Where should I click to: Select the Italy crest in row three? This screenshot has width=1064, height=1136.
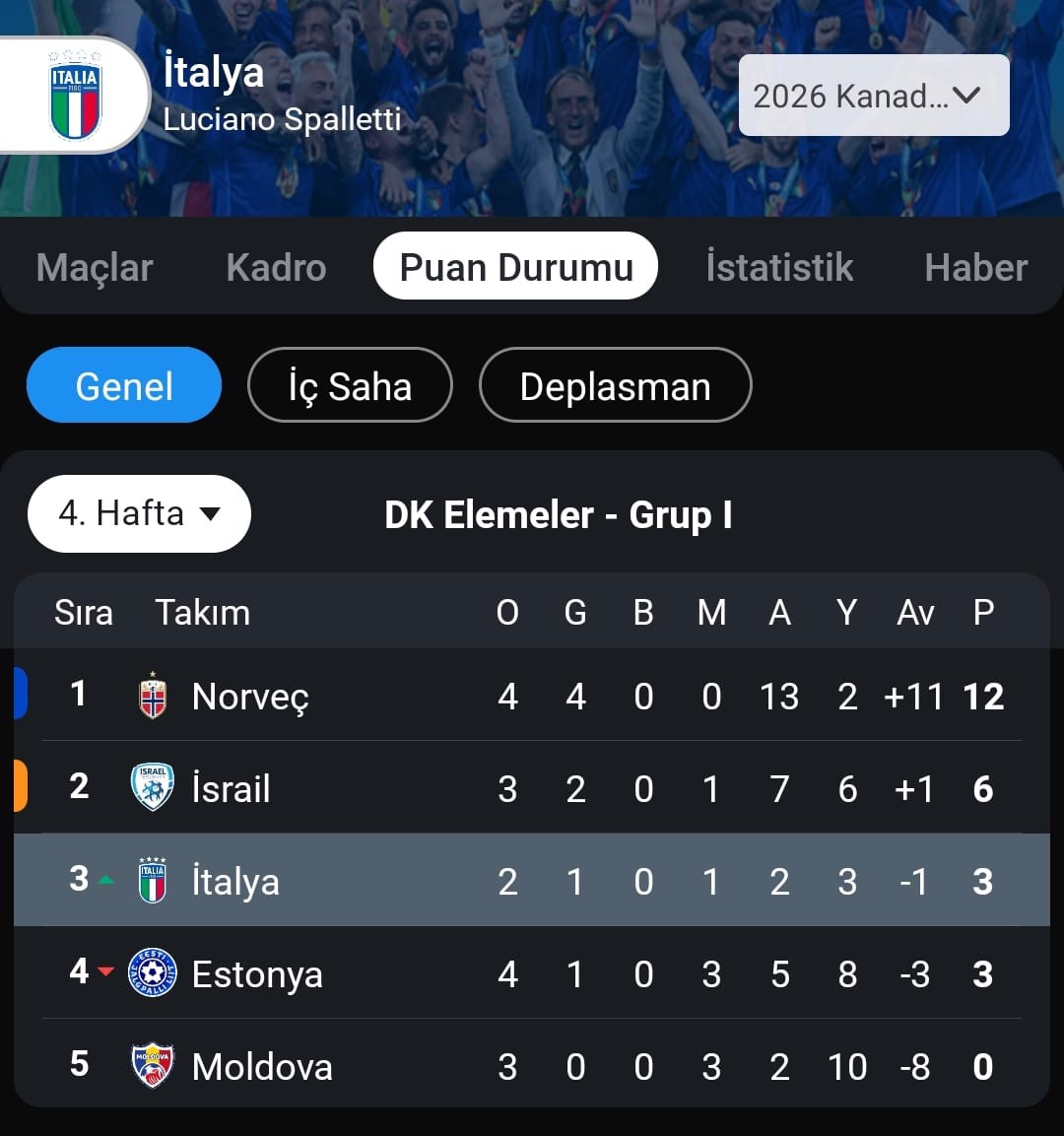pos(153,880)
